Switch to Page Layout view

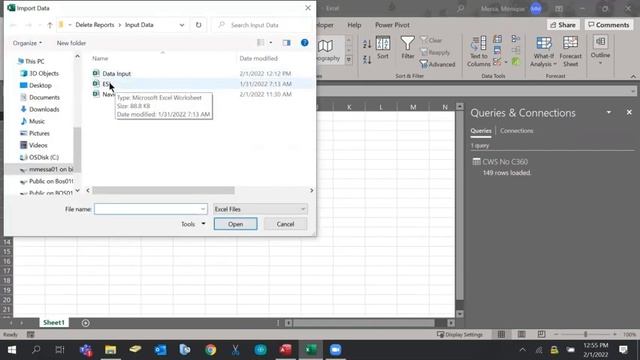(x=521, y=334)
